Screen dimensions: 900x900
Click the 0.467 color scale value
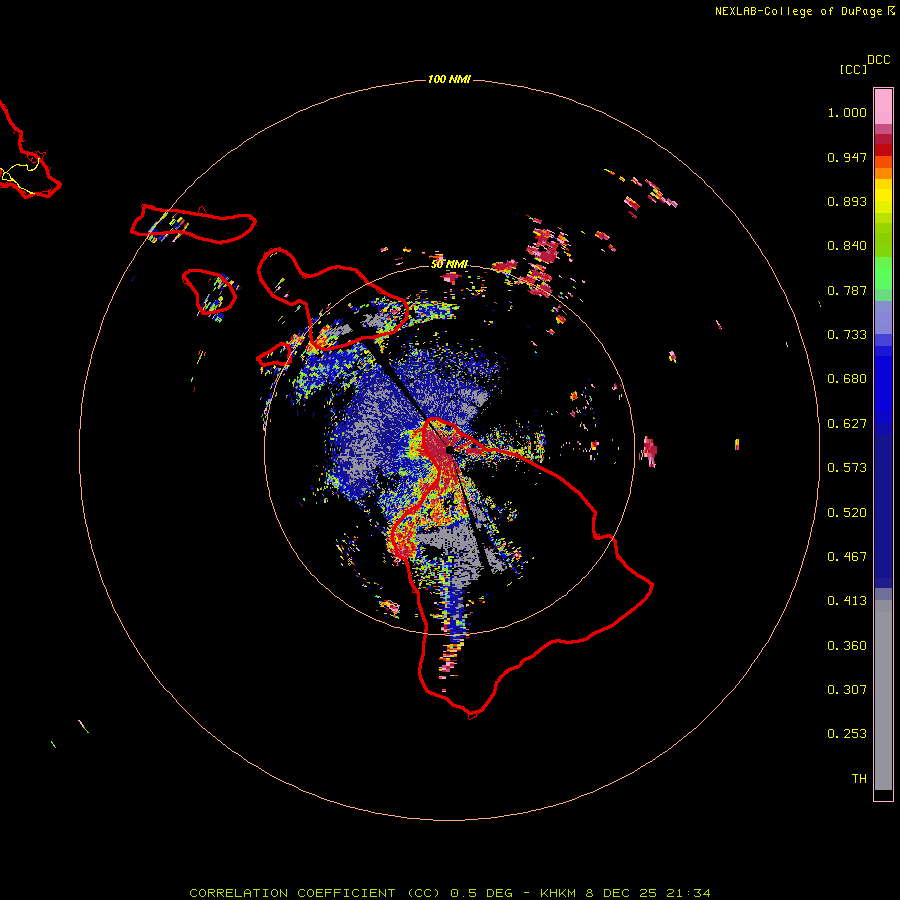[x=847, y=557]
